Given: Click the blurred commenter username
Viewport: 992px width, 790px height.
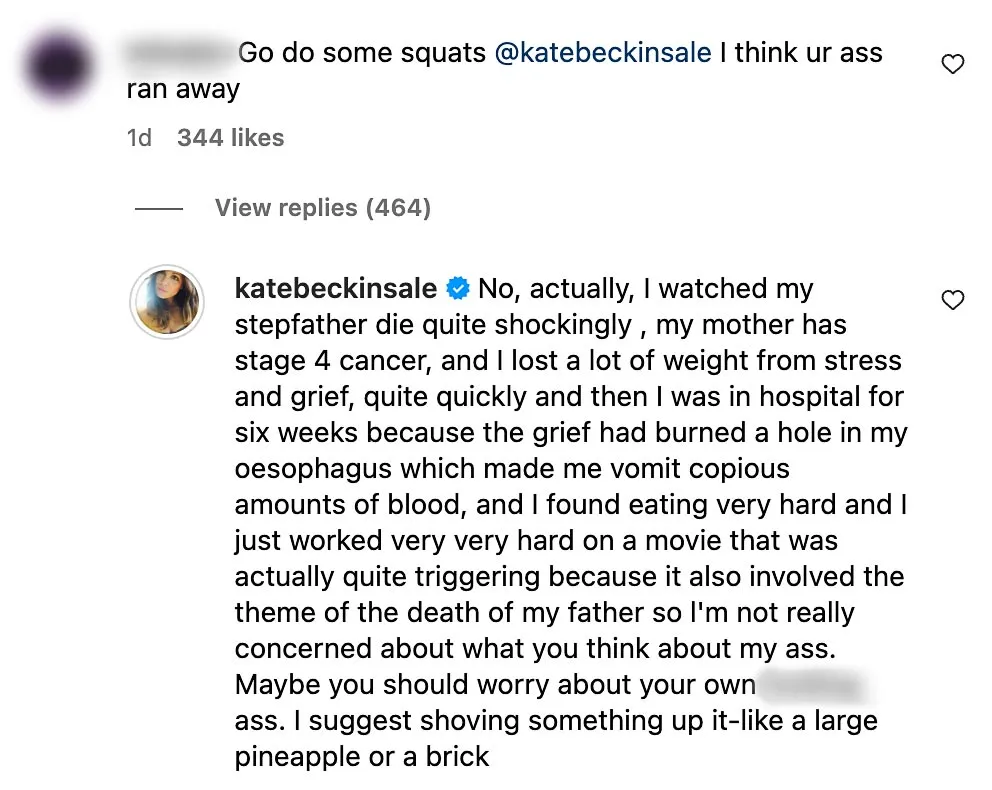Looking at the screenshot, I should [172, 52].
